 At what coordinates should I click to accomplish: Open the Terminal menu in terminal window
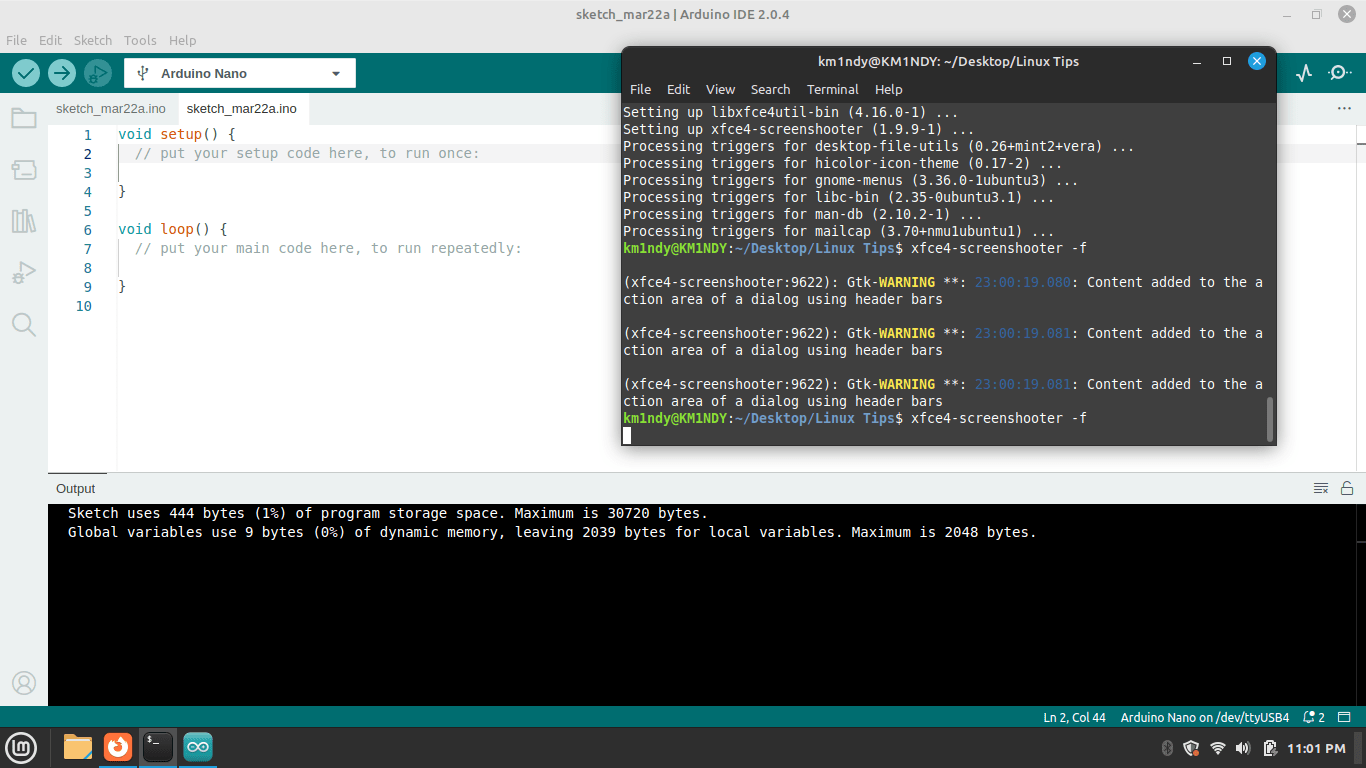point(833,89)
